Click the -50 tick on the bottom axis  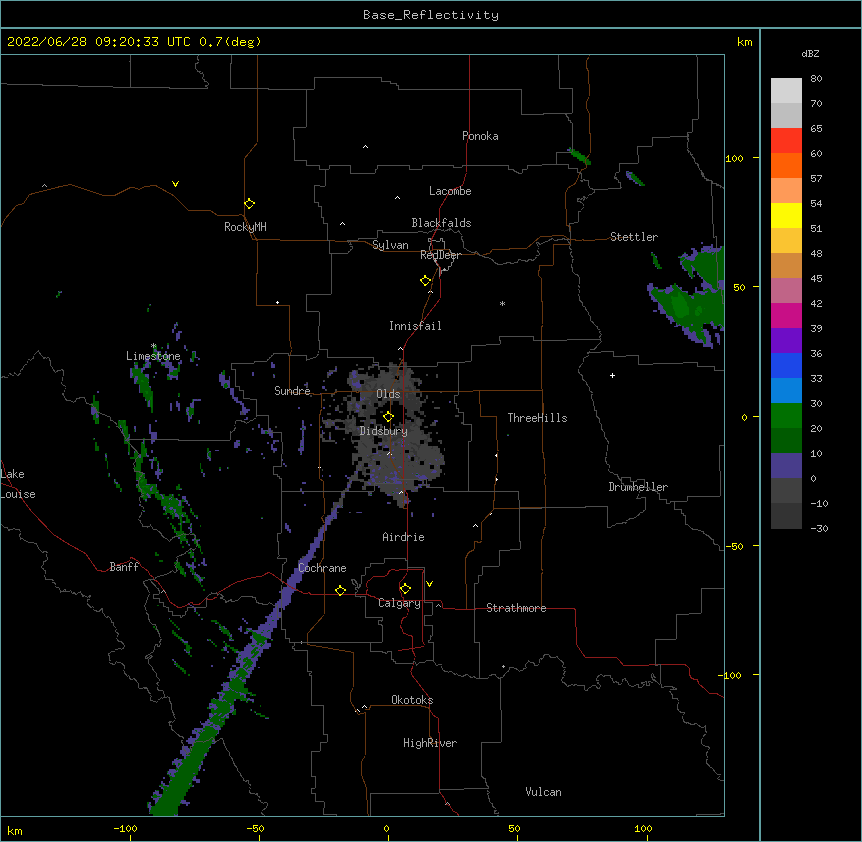click(255, 829)
